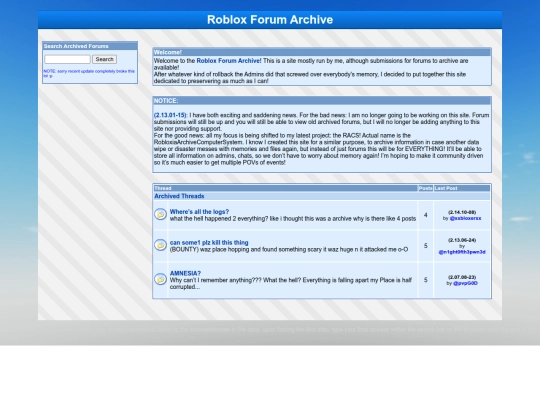
Task: Click the Posts column header
Action: [425, 188]
